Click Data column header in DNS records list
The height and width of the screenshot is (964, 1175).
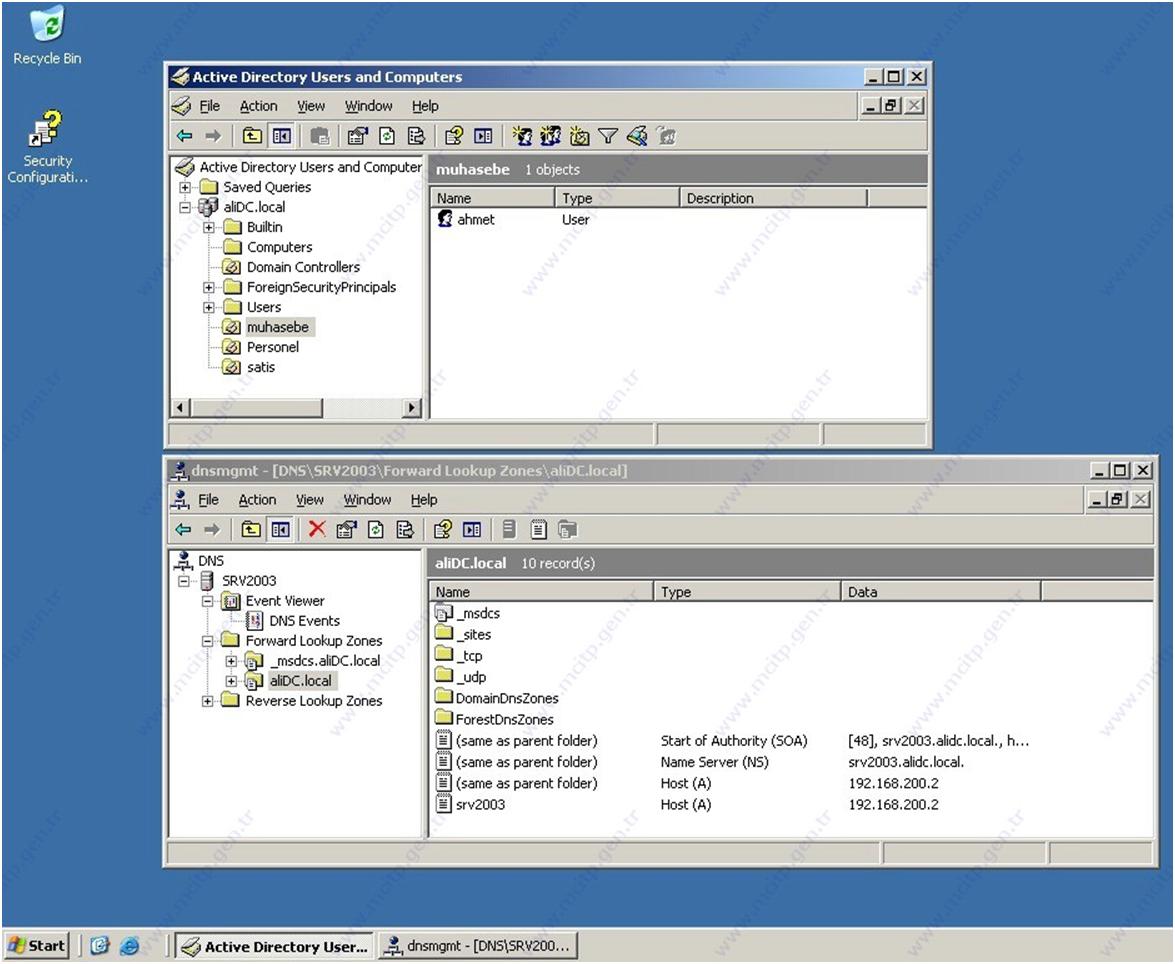pos(940,591)
